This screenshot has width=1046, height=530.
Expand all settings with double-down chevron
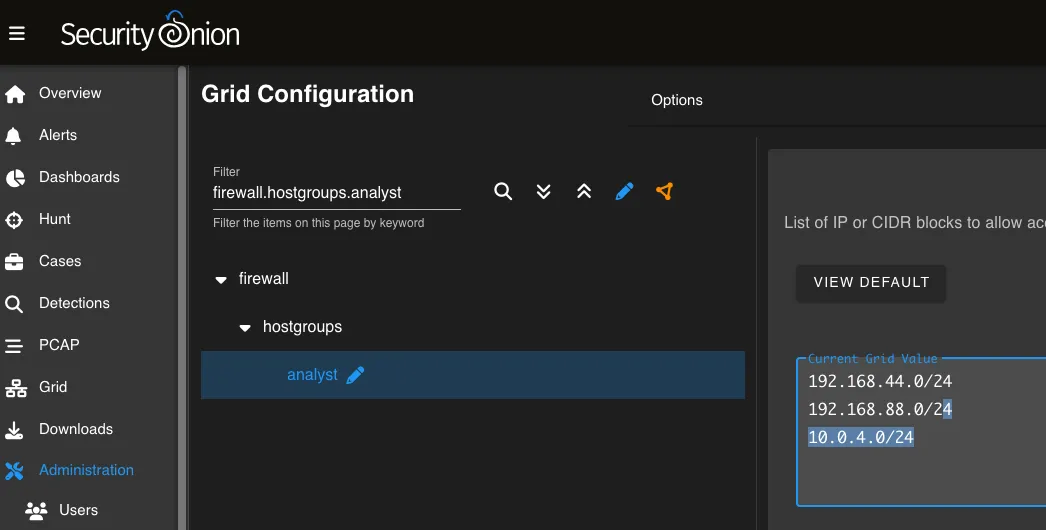[x=544, y=191]
